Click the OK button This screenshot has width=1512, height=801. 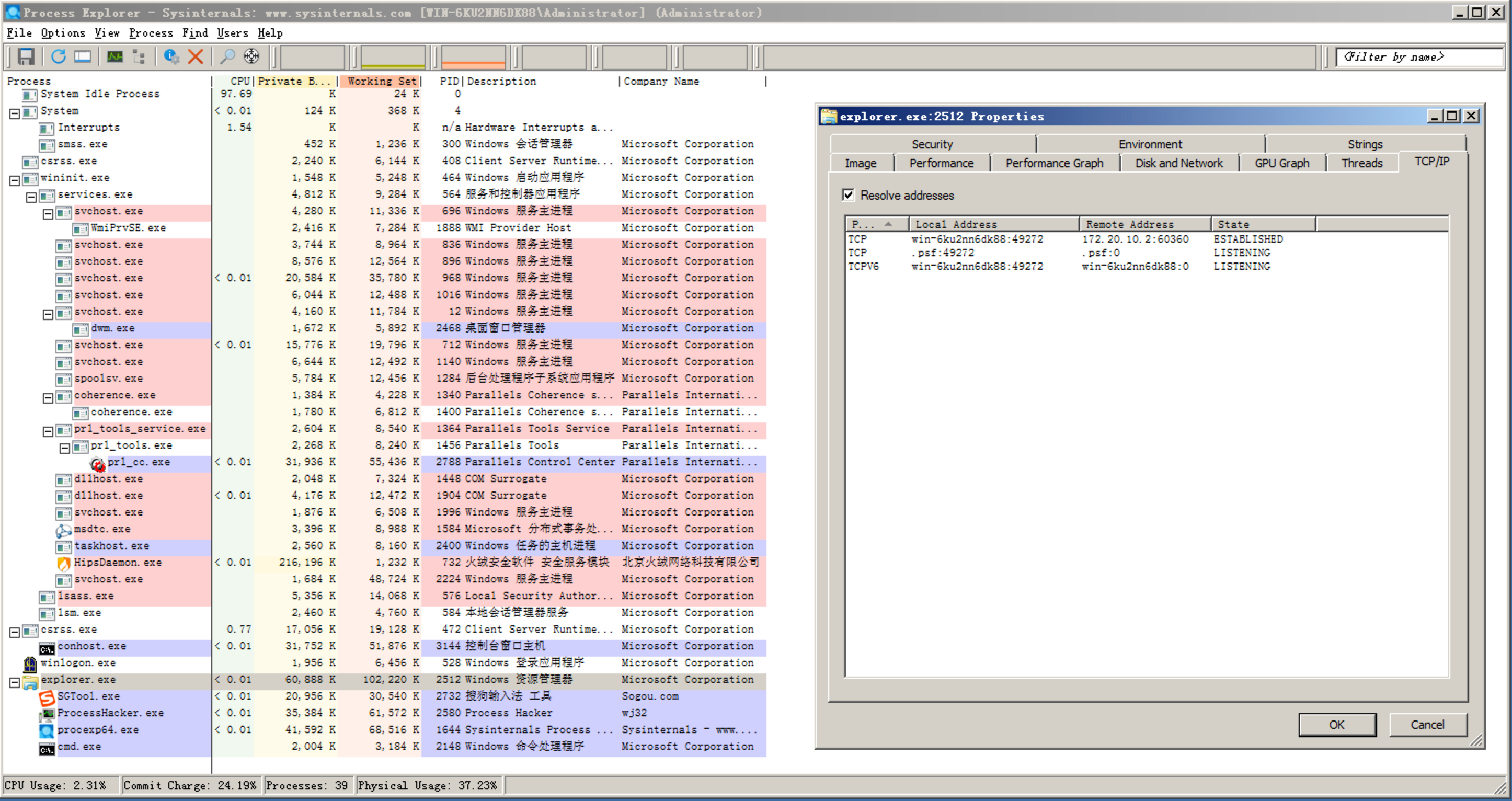point(1336,724)
